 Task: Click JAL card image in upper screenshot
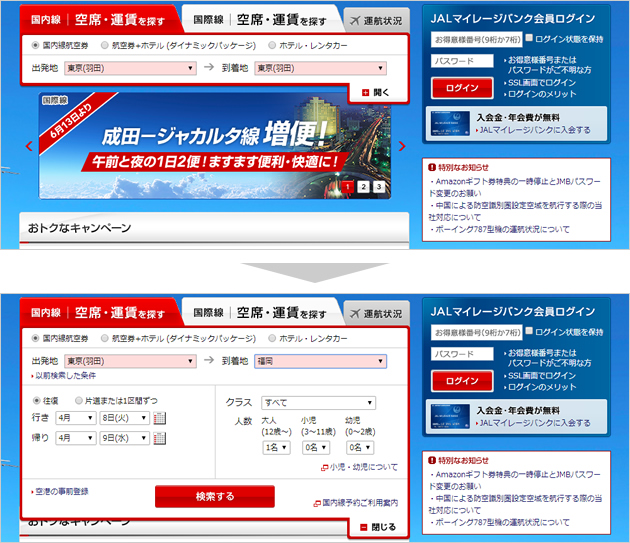[x=450, y=123]
